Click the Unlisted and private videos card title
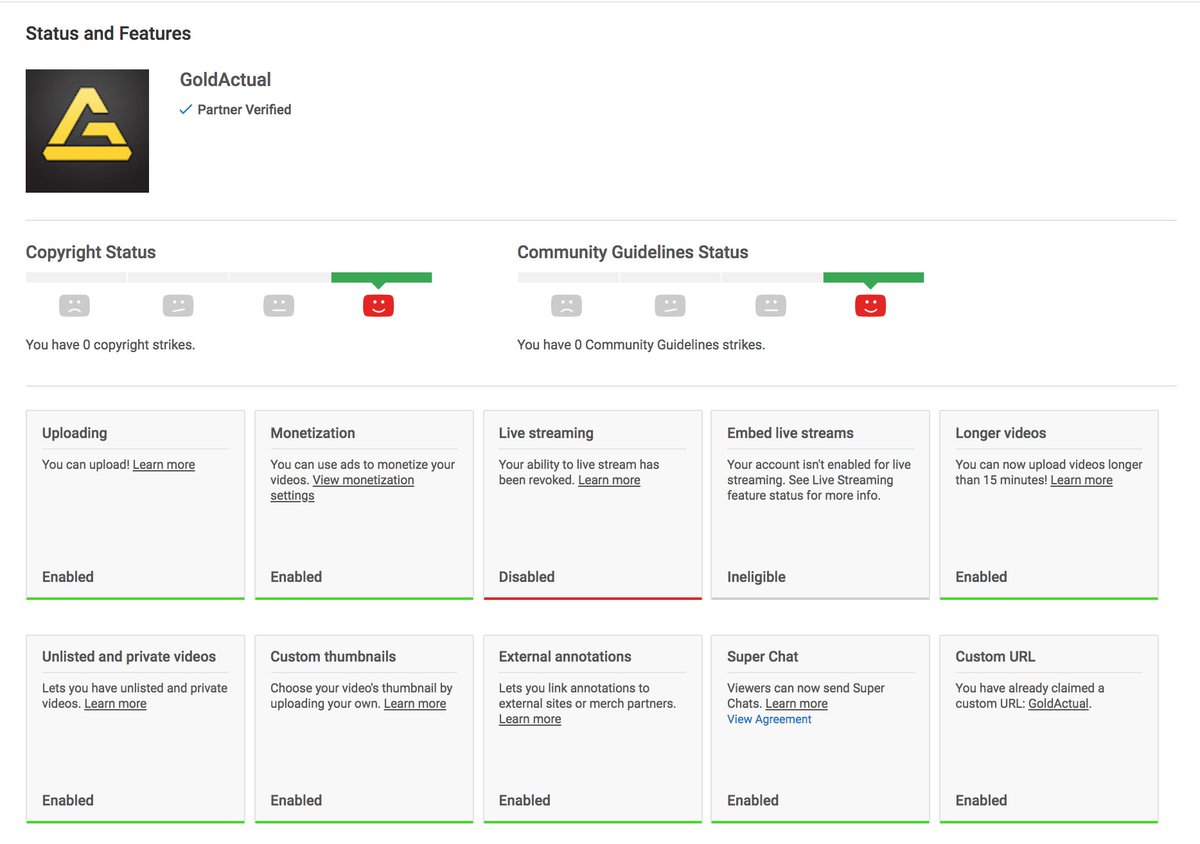This screenshot has width=1200, height=844. pos(129,657)
